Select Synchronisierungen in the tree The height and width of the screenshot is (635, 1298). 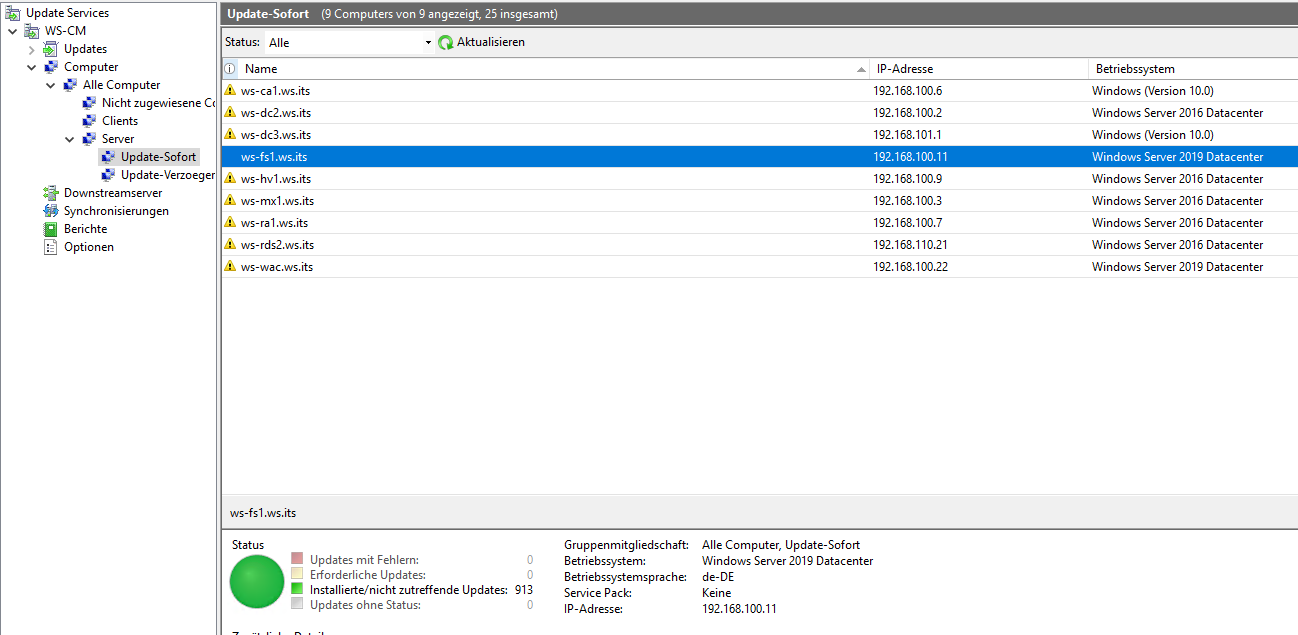click(x=116, y=211)
